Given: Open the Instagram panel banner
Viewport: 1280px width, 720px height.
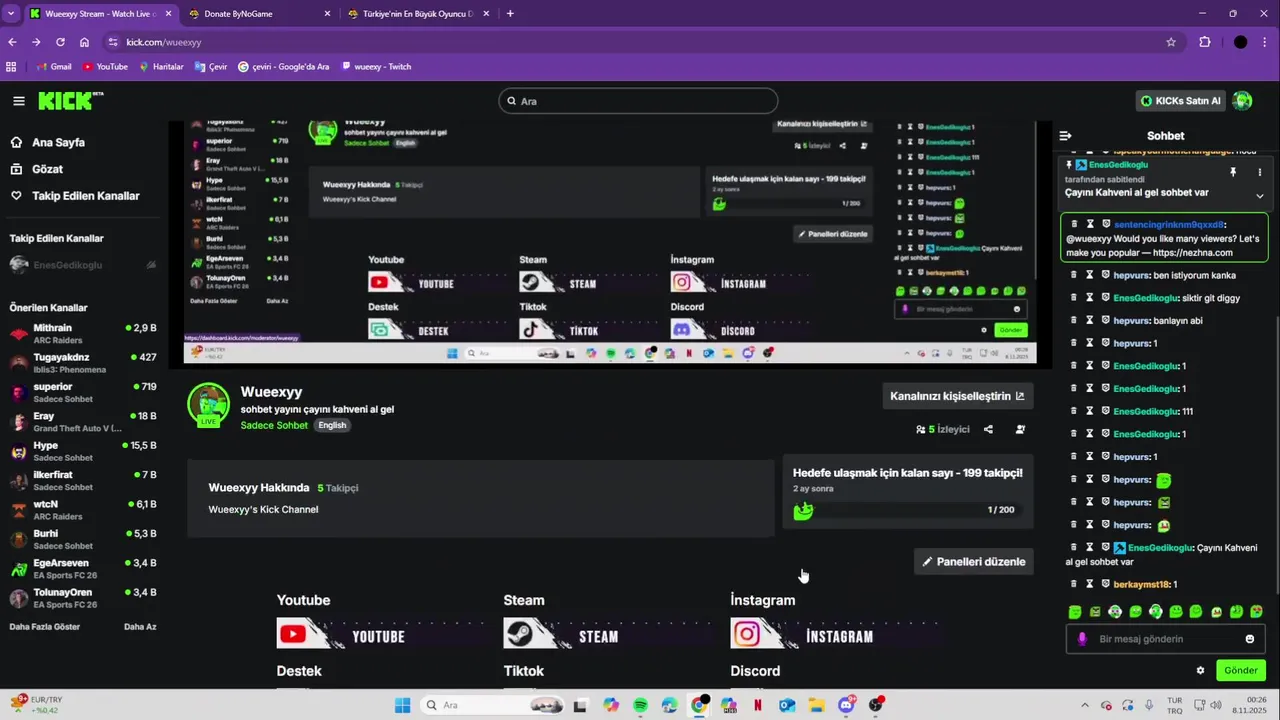Looking at the screenshot, I should click(x=837, y=634).
